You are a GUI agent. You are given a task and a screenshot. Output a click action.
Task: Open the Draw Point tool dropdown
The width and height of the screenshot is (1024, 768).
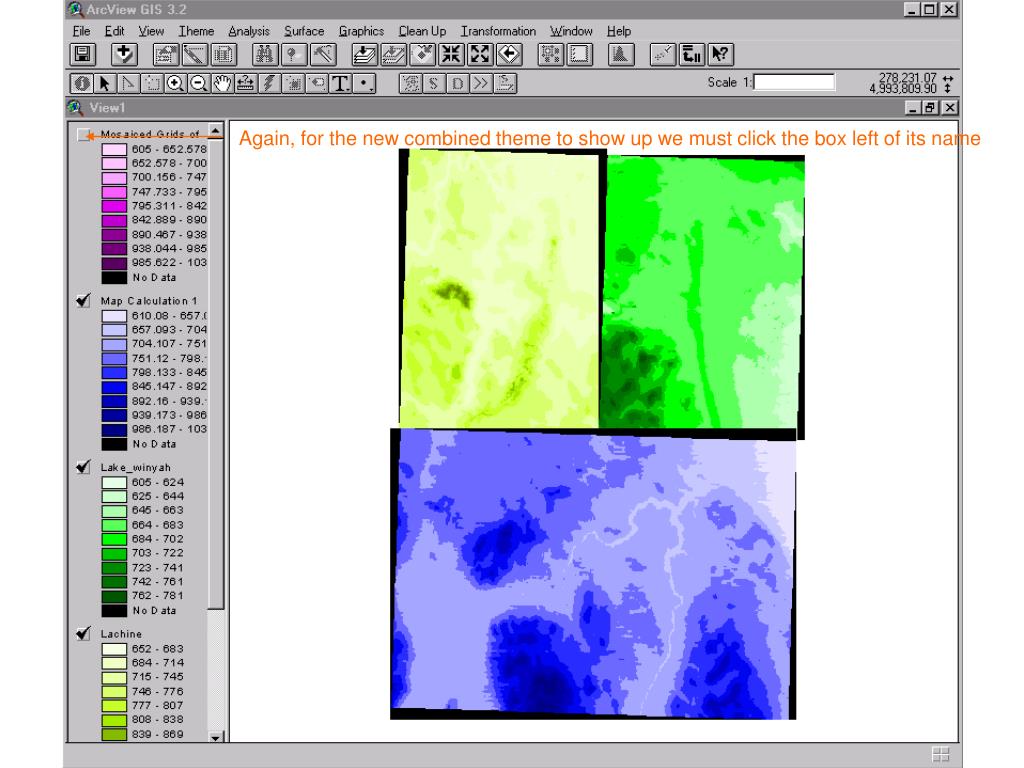pyautogui.click(x=364, y=84)
